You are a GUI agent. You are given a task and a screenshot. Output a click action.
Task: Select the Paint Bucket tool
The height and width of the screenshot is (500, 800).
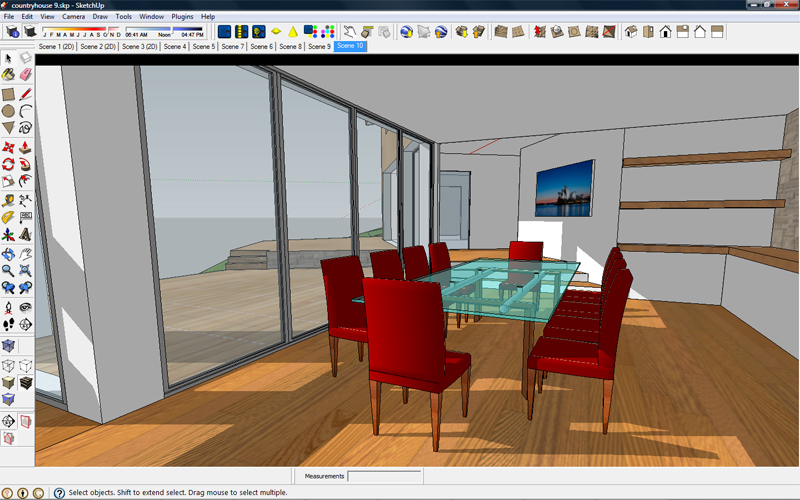(x=8, y=75)
